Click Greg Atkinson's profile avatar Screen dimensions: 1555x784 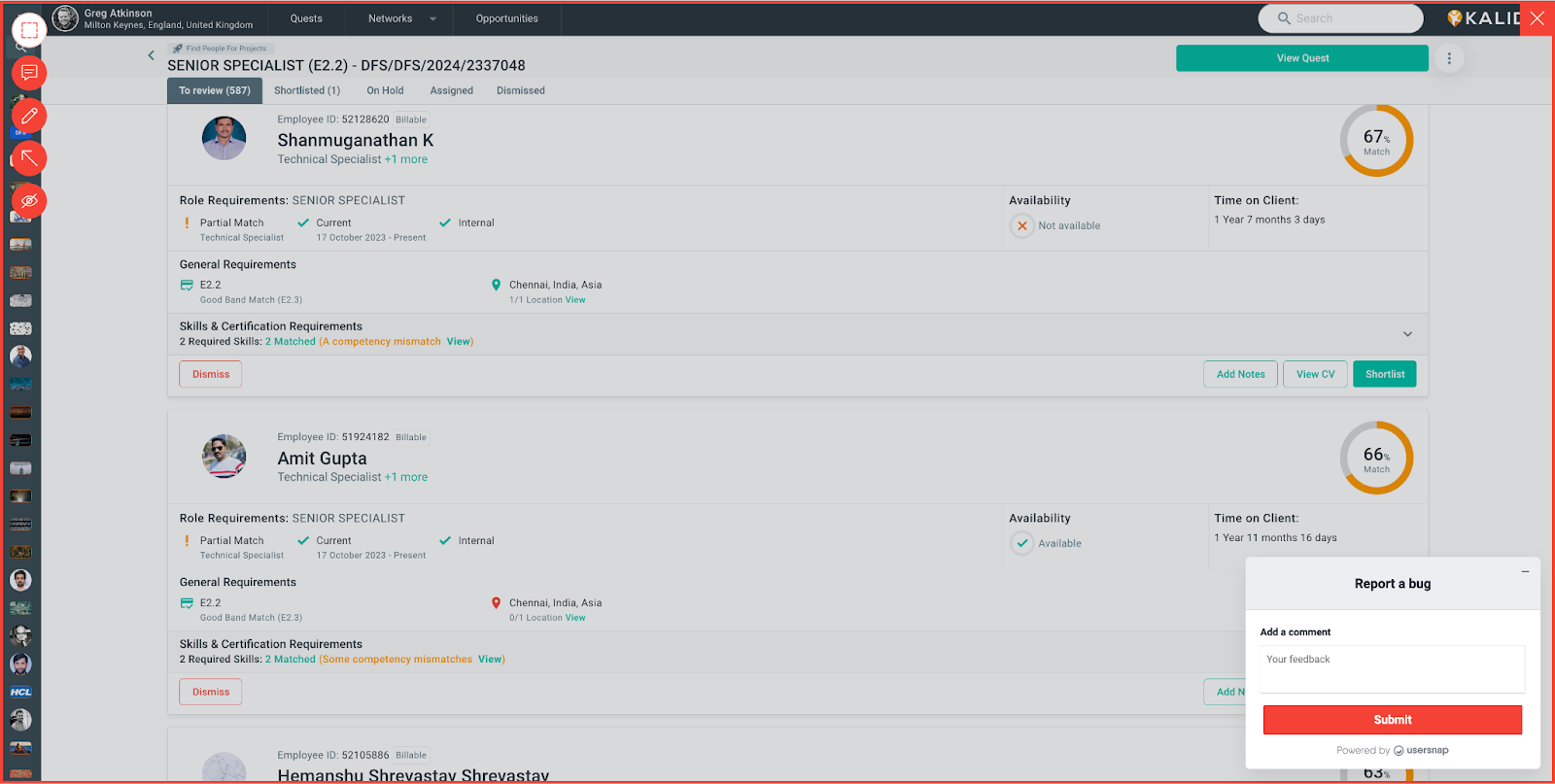[65, 18]
